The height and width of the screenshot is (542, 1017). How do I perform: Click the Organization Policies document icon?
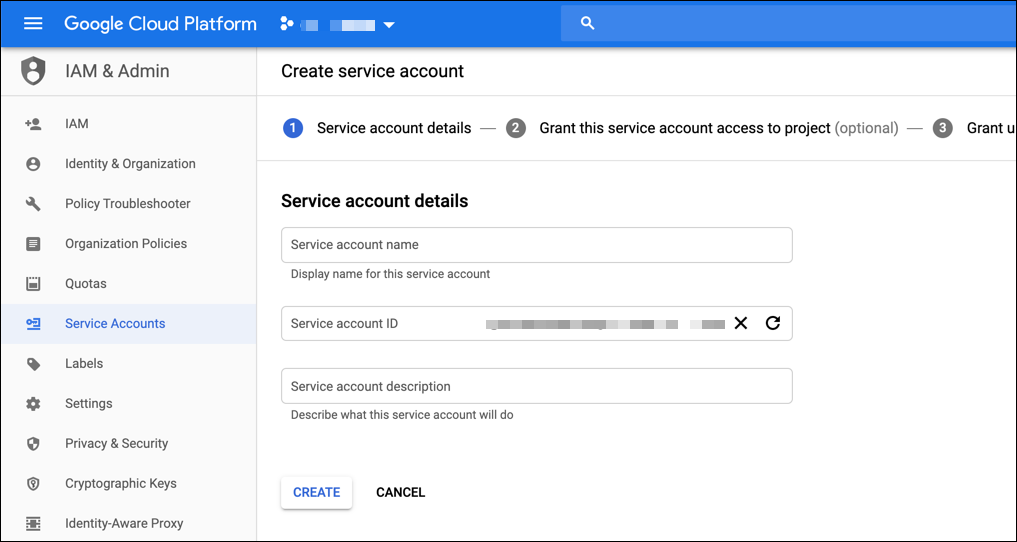pyautogui.click(x=33, y=244)
